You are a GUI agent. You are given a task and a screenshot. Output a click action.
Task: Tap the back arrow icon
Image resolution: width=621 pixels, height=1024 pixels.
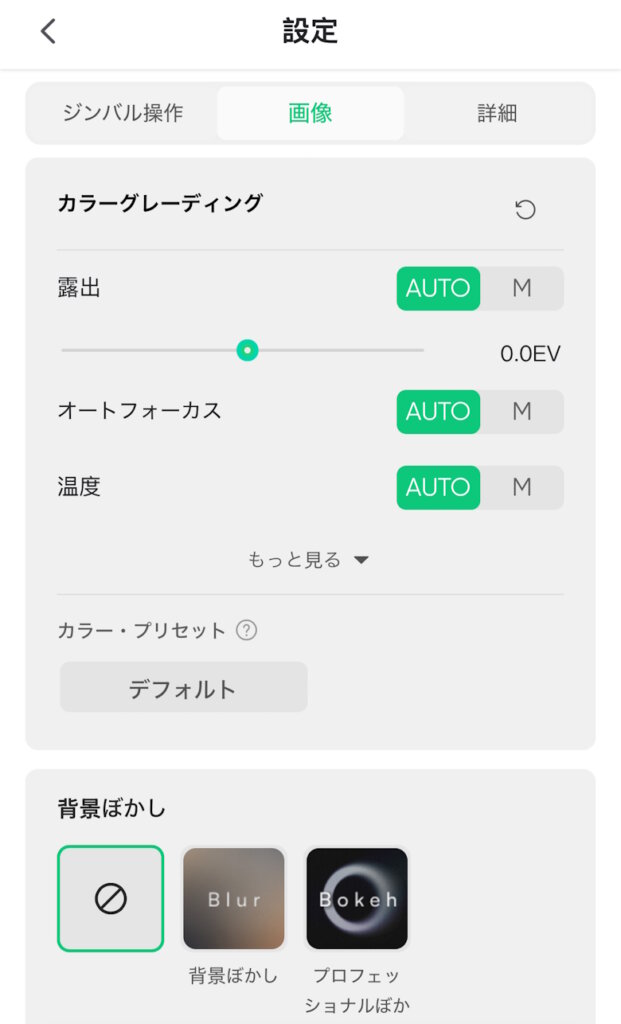pos(48,32)
